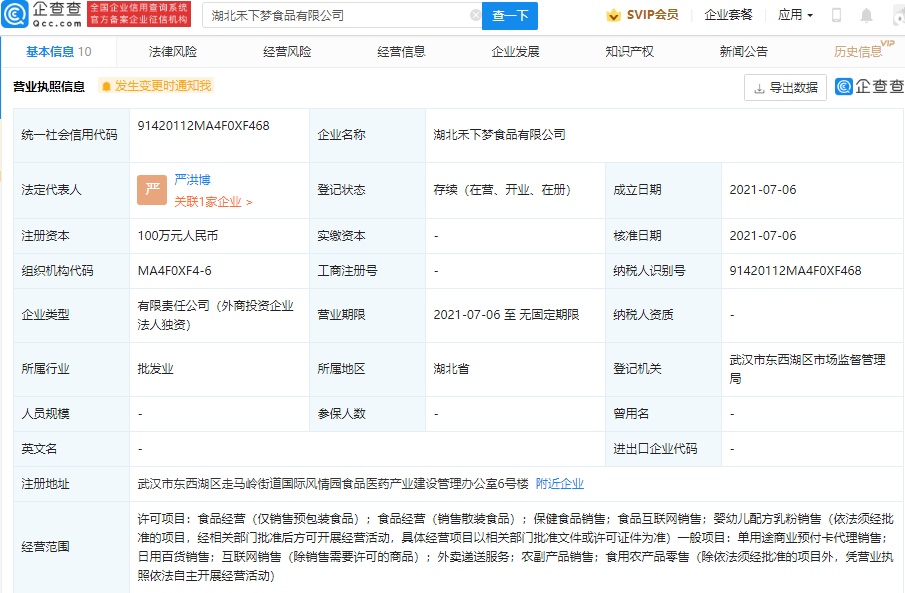Click 核准日期 value 2021-07-06
Image resolution: width=905 pixels, height=593 pixels.
pos(762,236)
